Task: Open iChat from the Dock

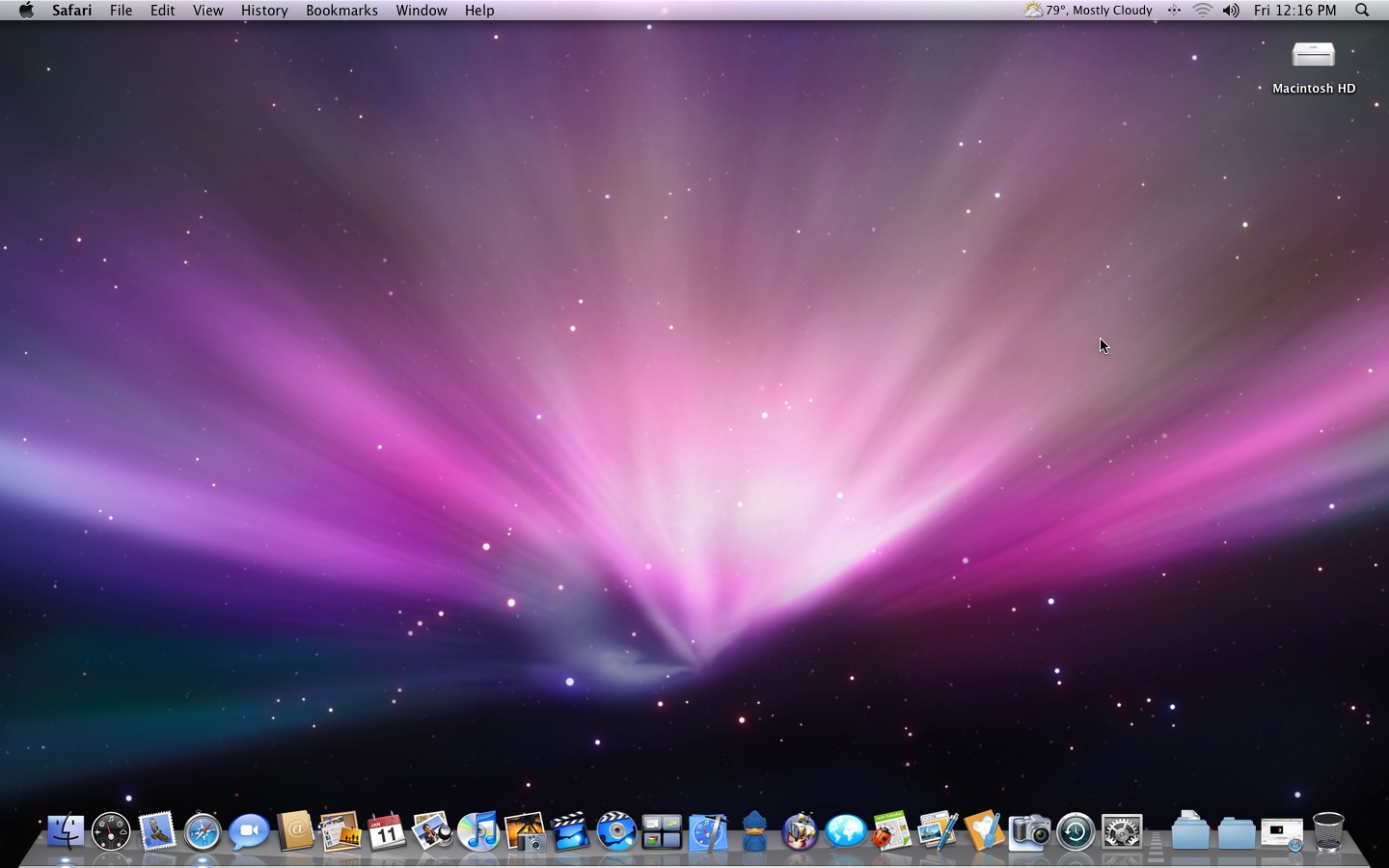Action: point(249,831)
